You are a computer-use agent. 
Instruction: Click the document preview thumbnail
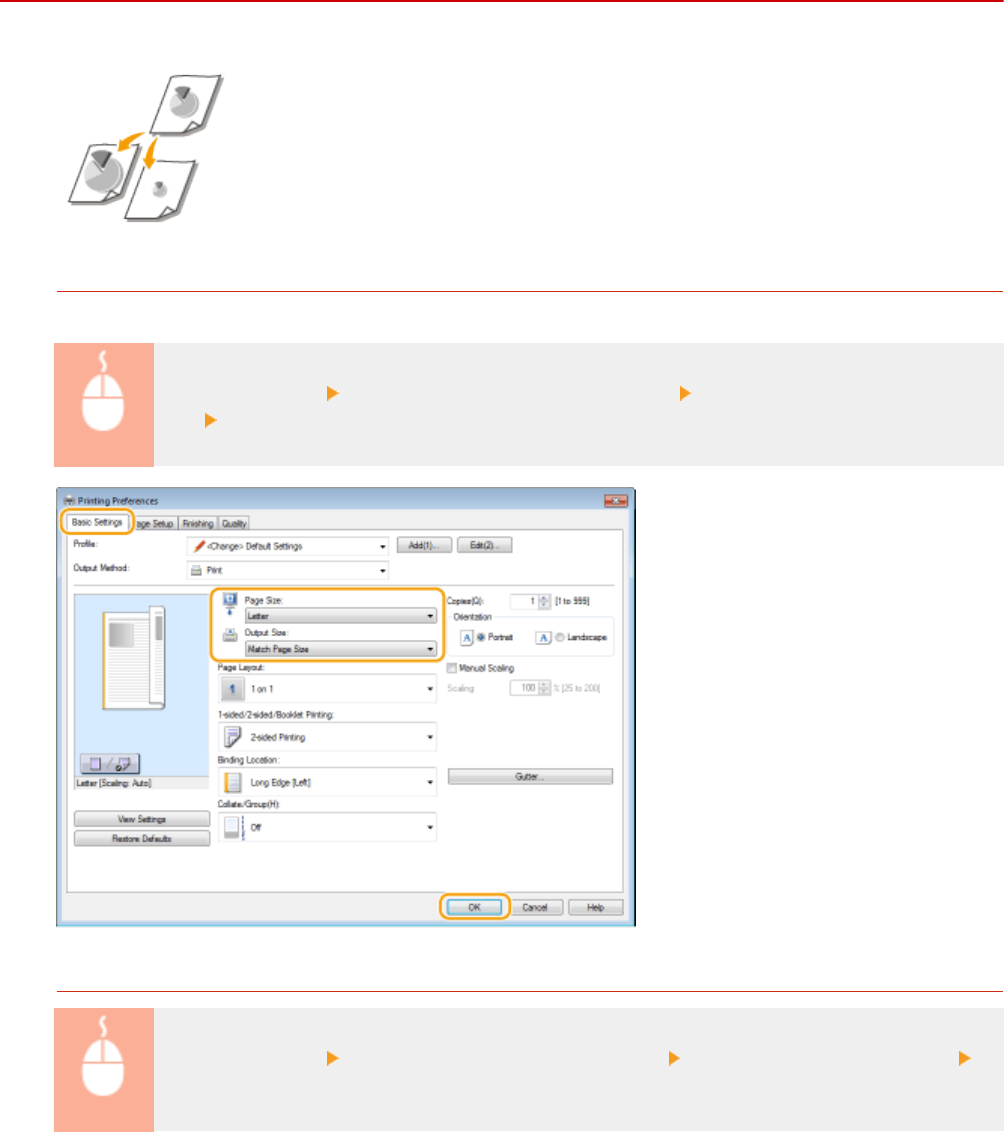(134, 658)
